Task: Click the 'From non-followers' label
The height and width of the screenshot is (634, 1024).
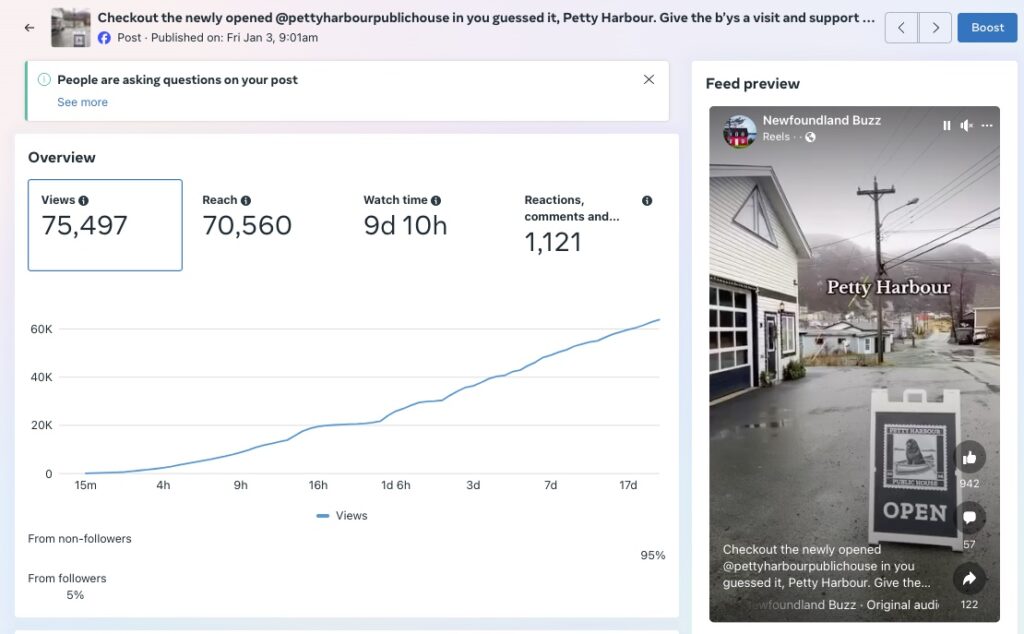Action: tap(80, 539)
